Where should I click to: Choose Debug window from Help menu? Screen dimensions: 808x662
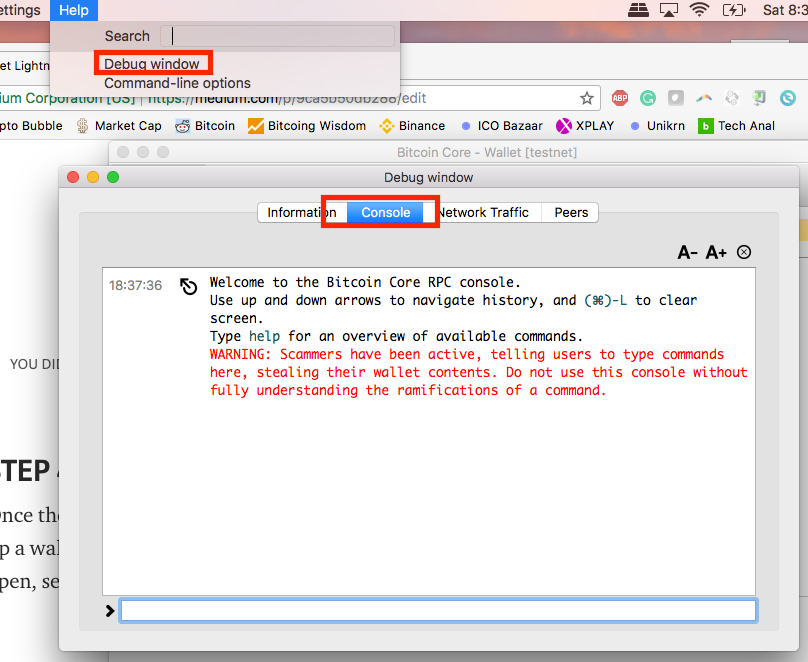coord(152,64)
